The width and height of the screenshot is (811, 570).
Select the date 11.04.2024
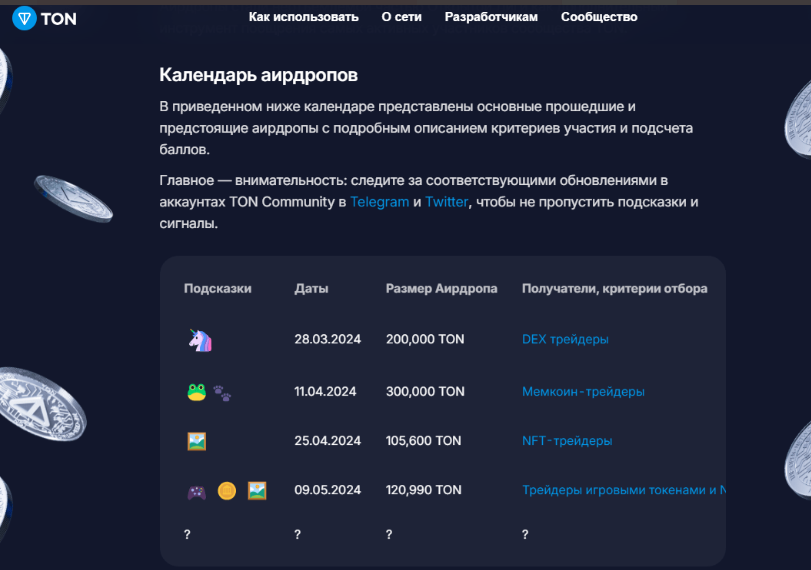click(x=325, y=392)
